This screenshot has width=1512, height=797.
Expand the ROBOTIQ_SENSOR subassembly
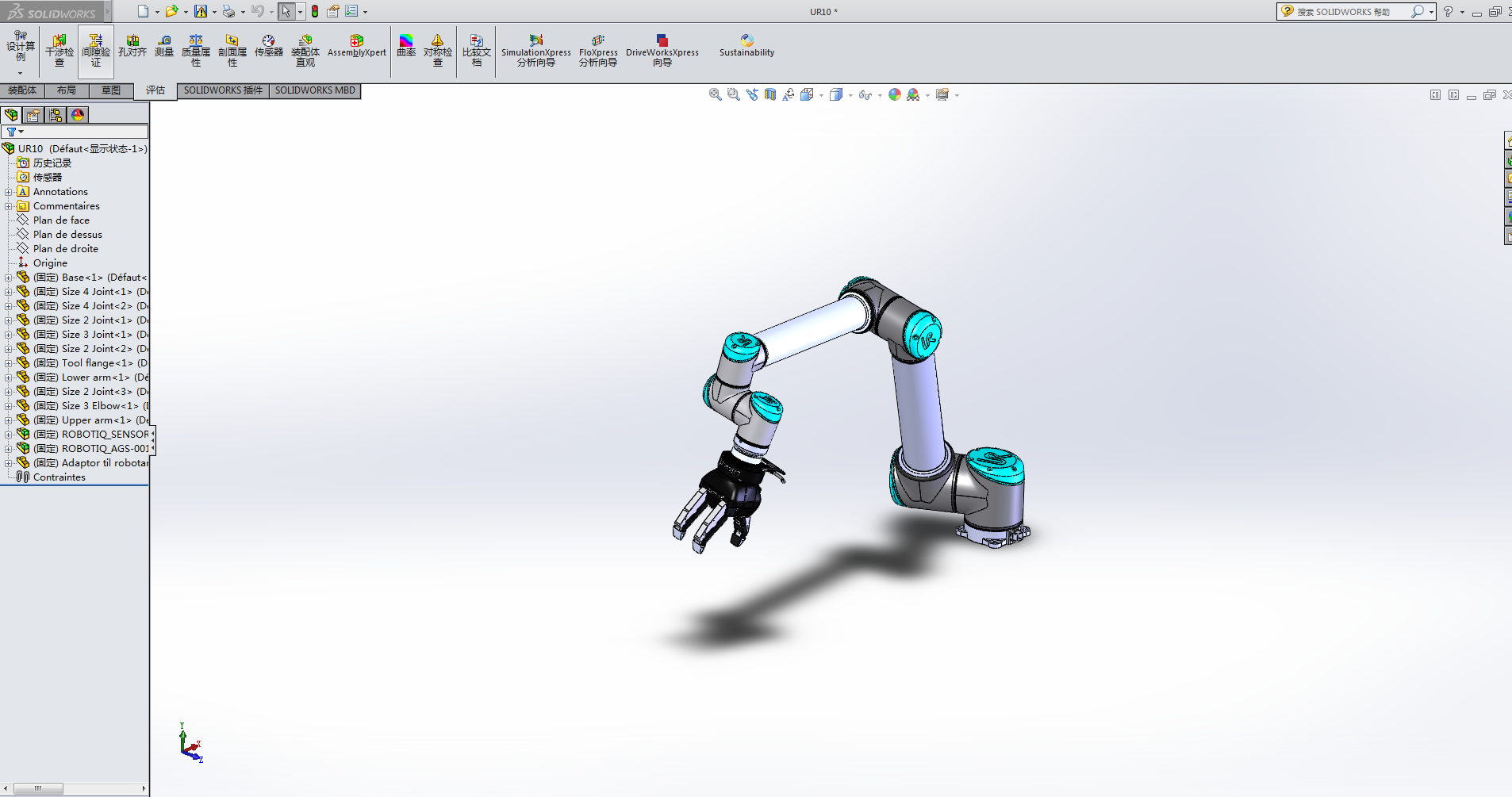click(9, 435)
